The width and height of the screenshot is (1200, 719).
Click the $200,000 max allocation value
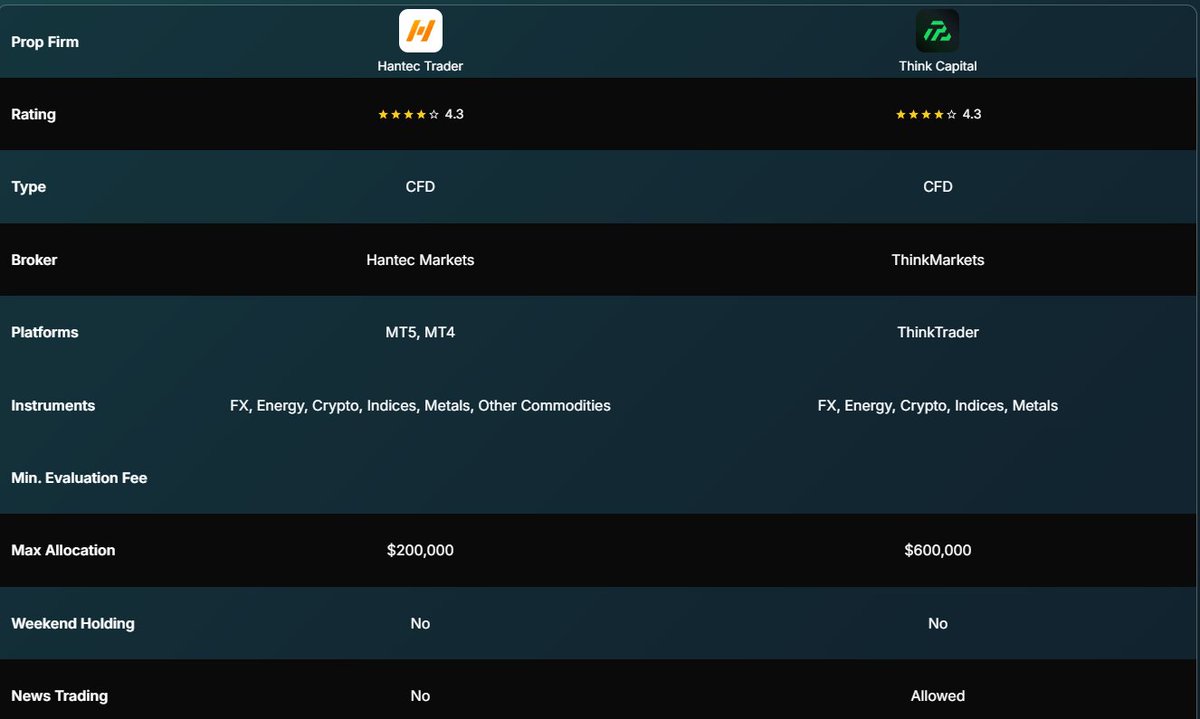pos(420,550)
